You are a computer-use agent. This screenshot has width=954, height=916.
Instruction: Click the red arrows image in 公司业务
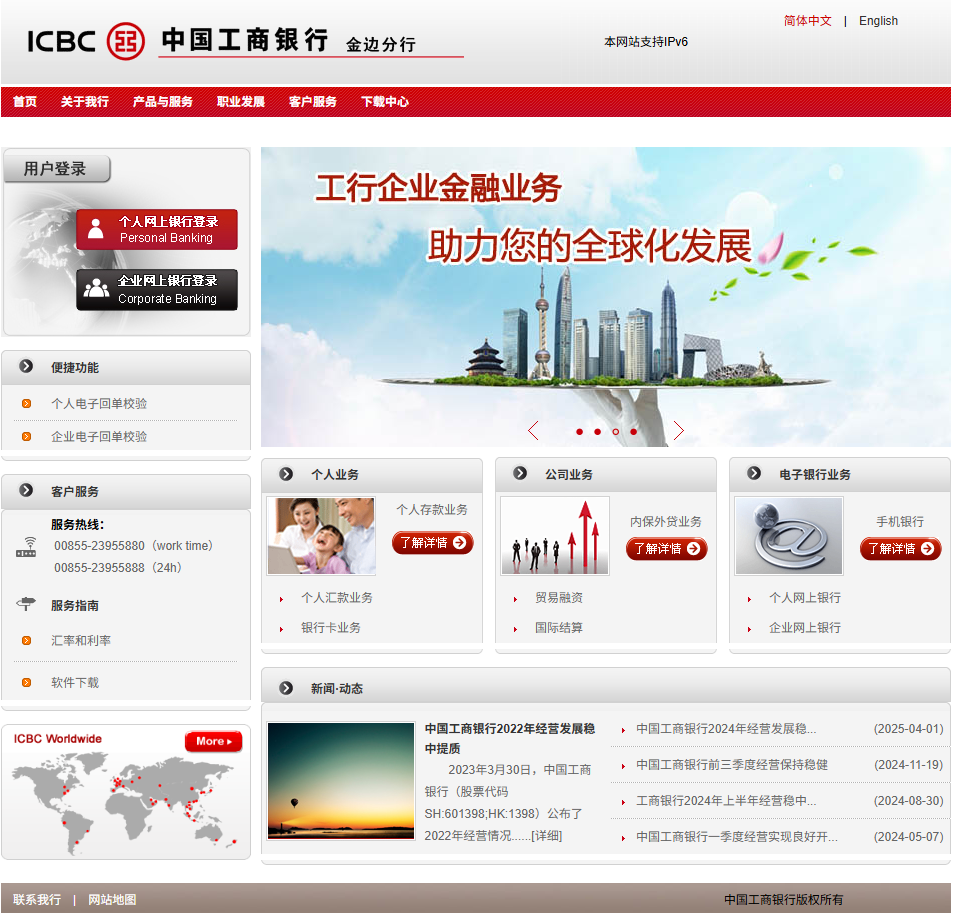(555, 536)
